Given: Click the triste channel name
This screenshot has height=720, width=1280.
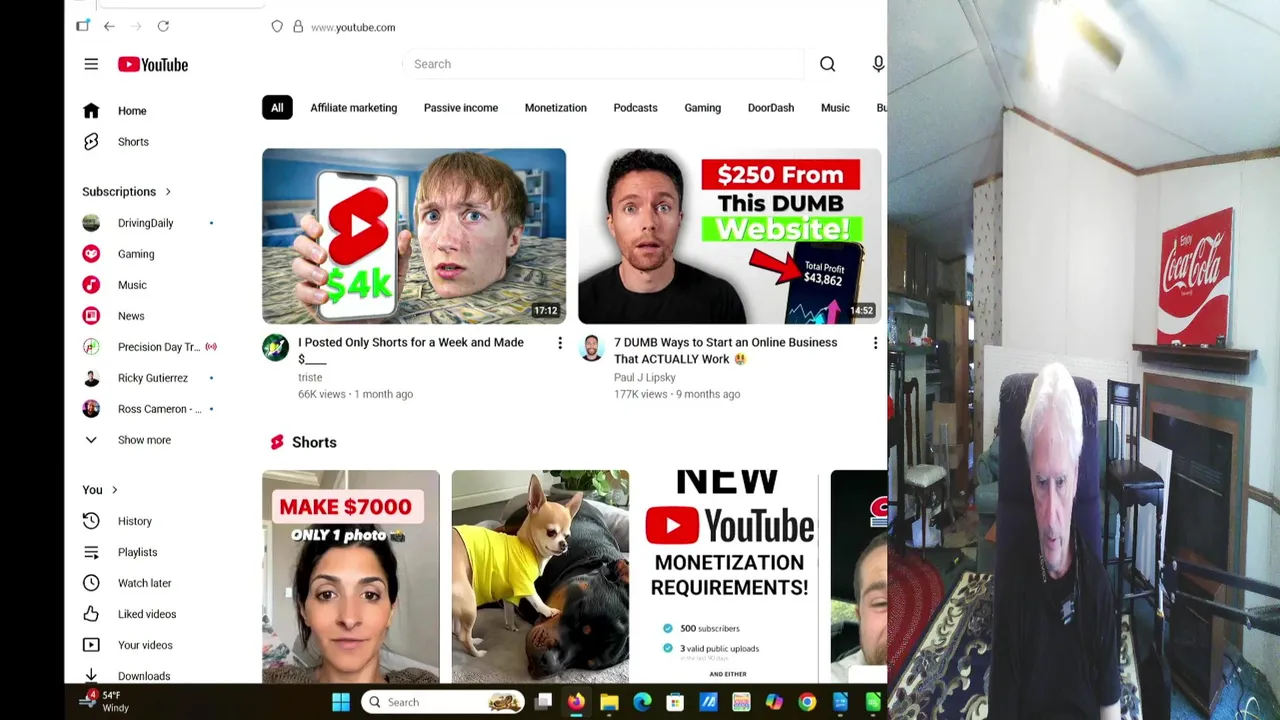Looking at the screenshot, I should (310, 378).
